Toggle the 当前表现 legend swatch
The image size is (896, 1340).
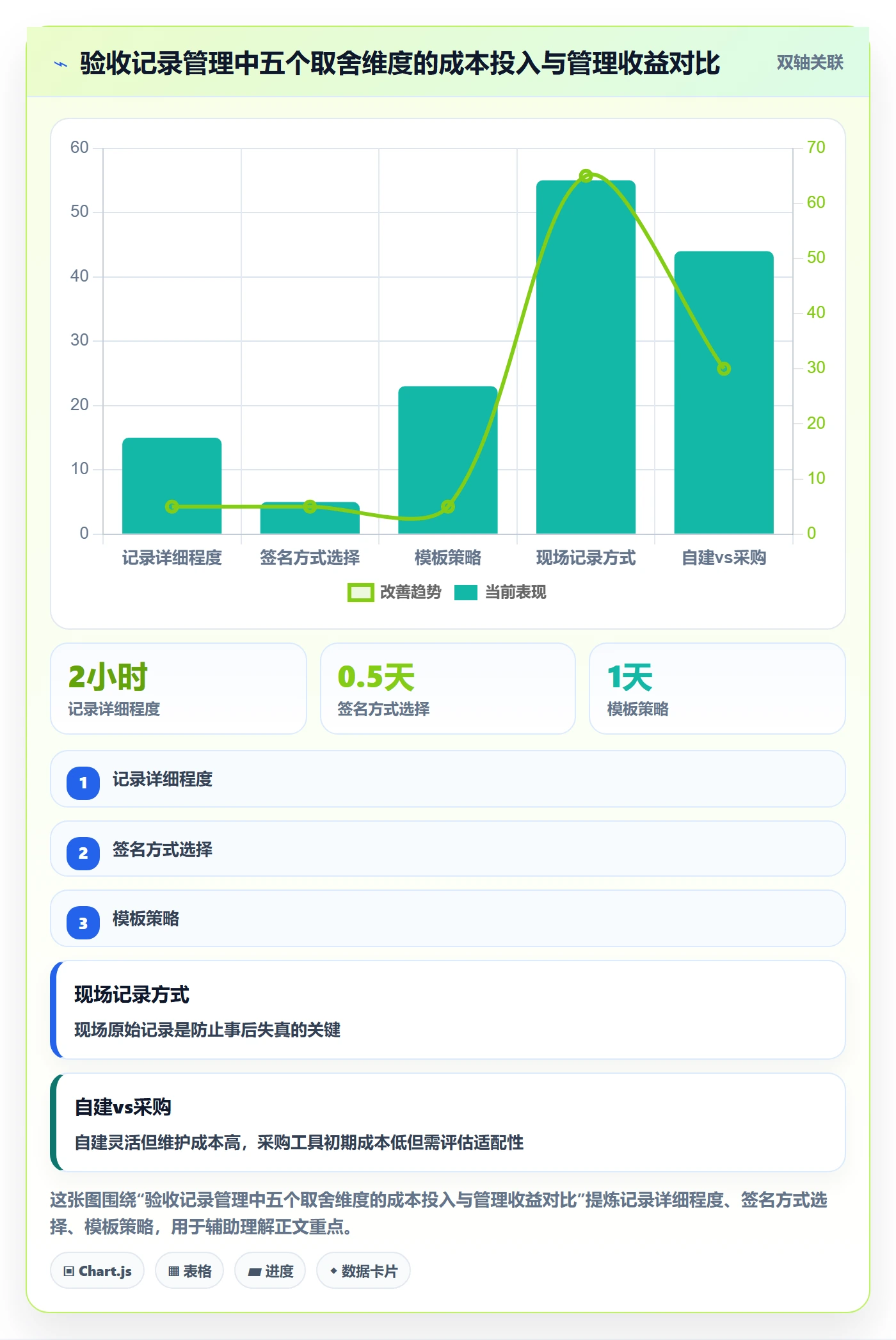[466, 593]
